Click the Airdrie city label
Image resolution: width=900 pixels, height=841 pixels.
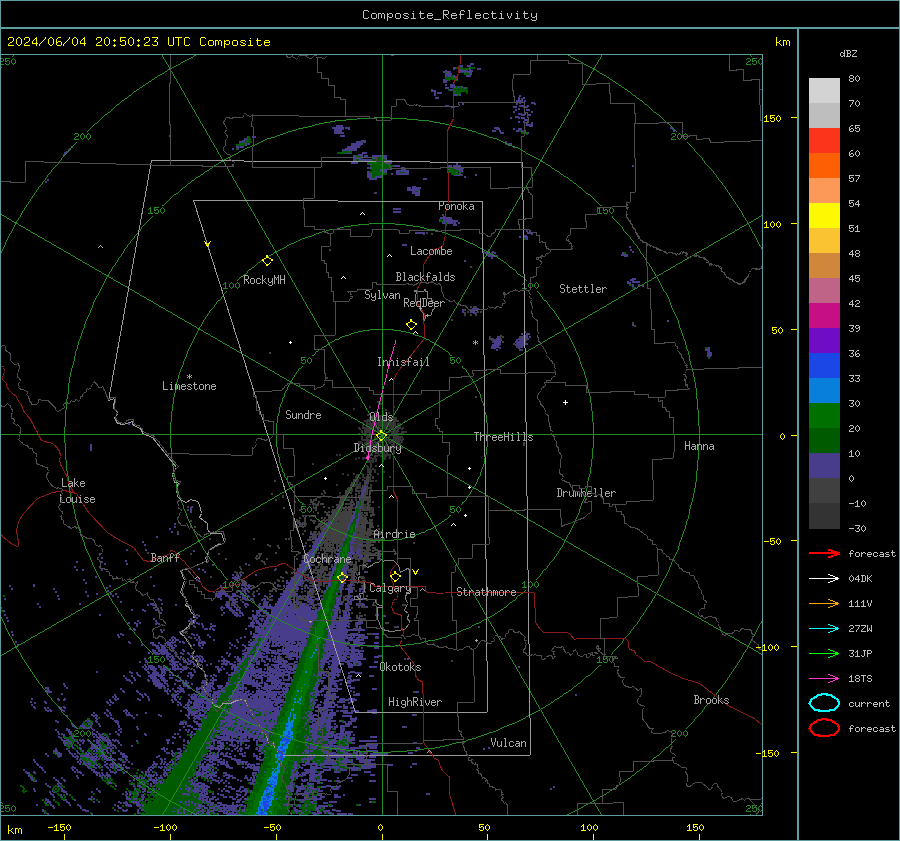(394, 534)
